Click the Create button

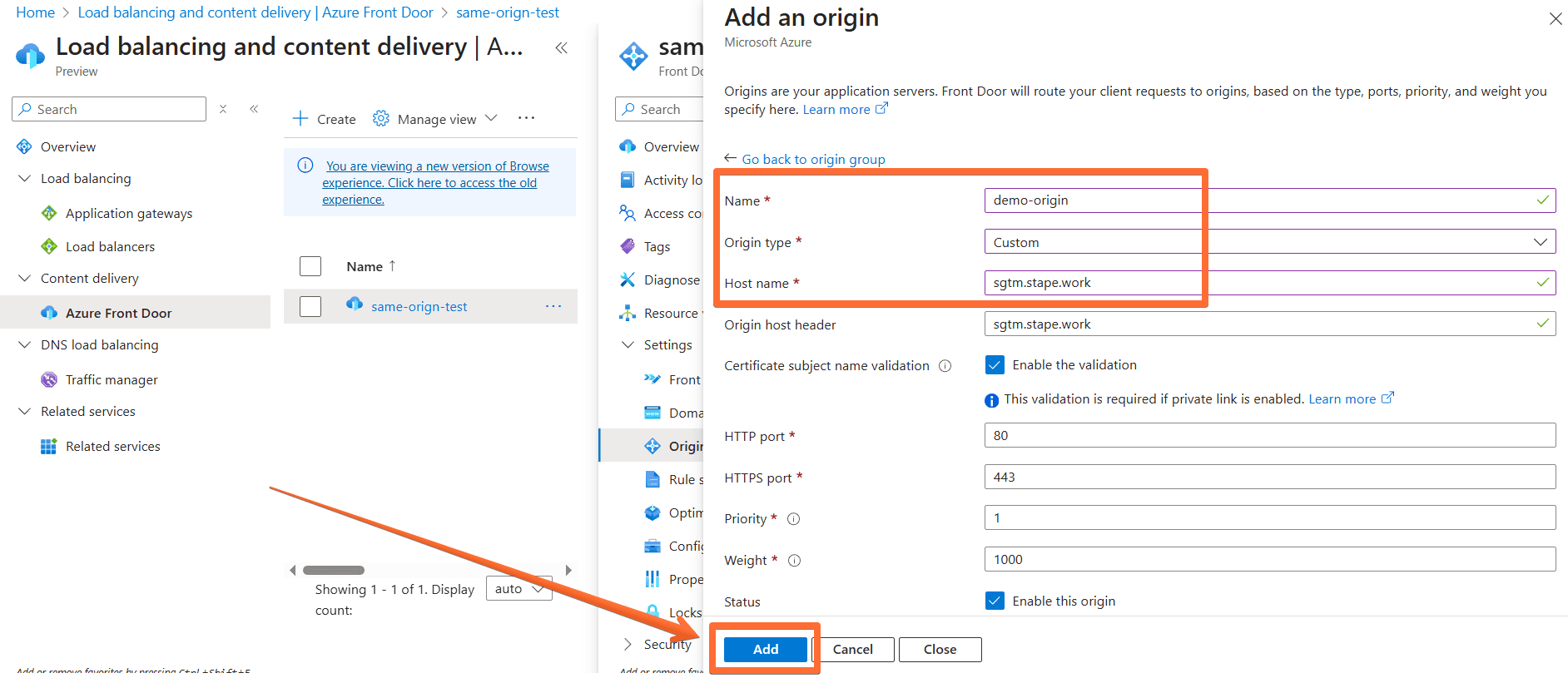[325, 119]
